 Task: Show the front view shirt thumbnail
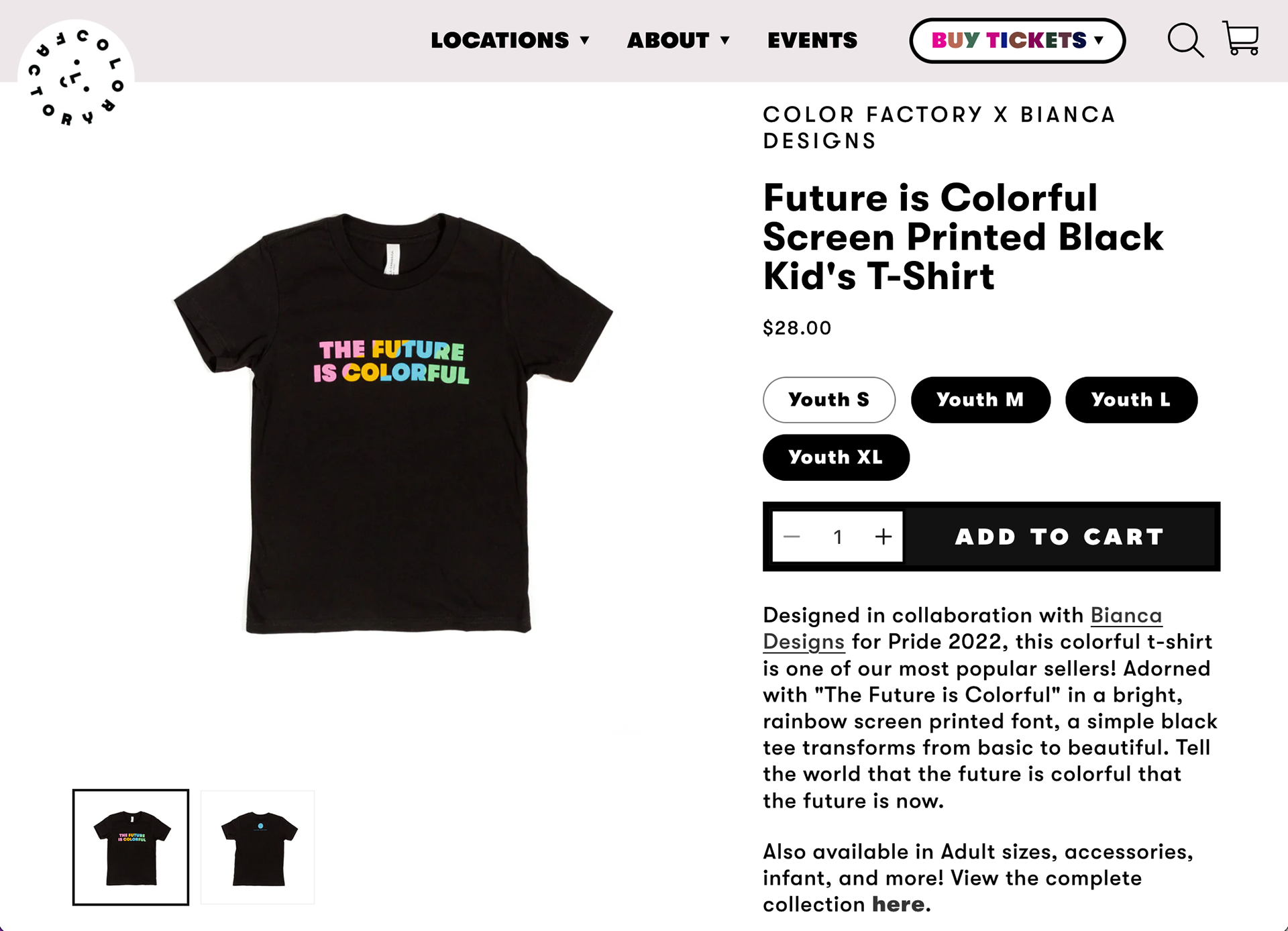click(x=131, y=847)
